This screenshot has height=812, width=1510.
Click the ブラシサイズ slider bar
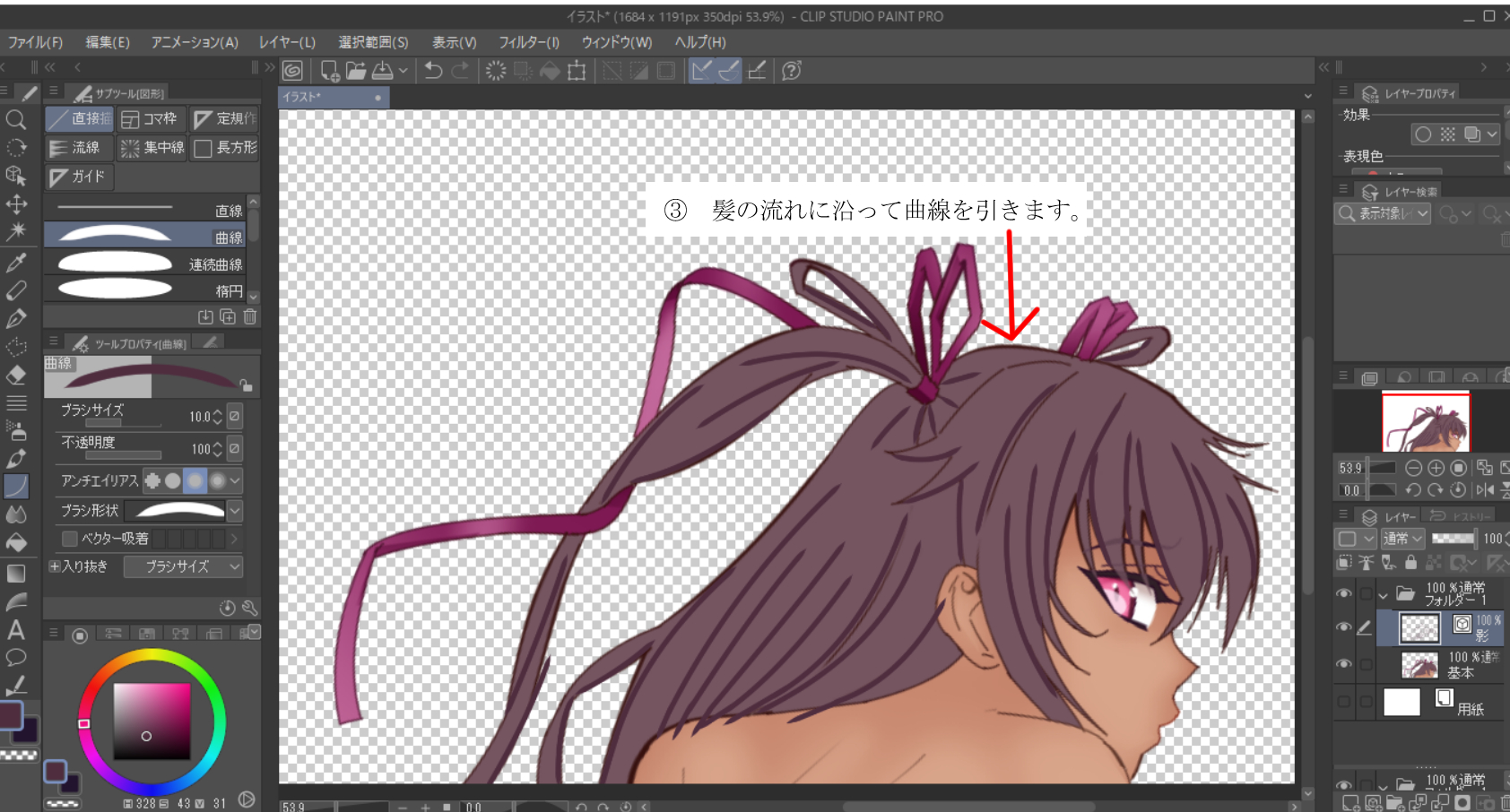(123, 423)
